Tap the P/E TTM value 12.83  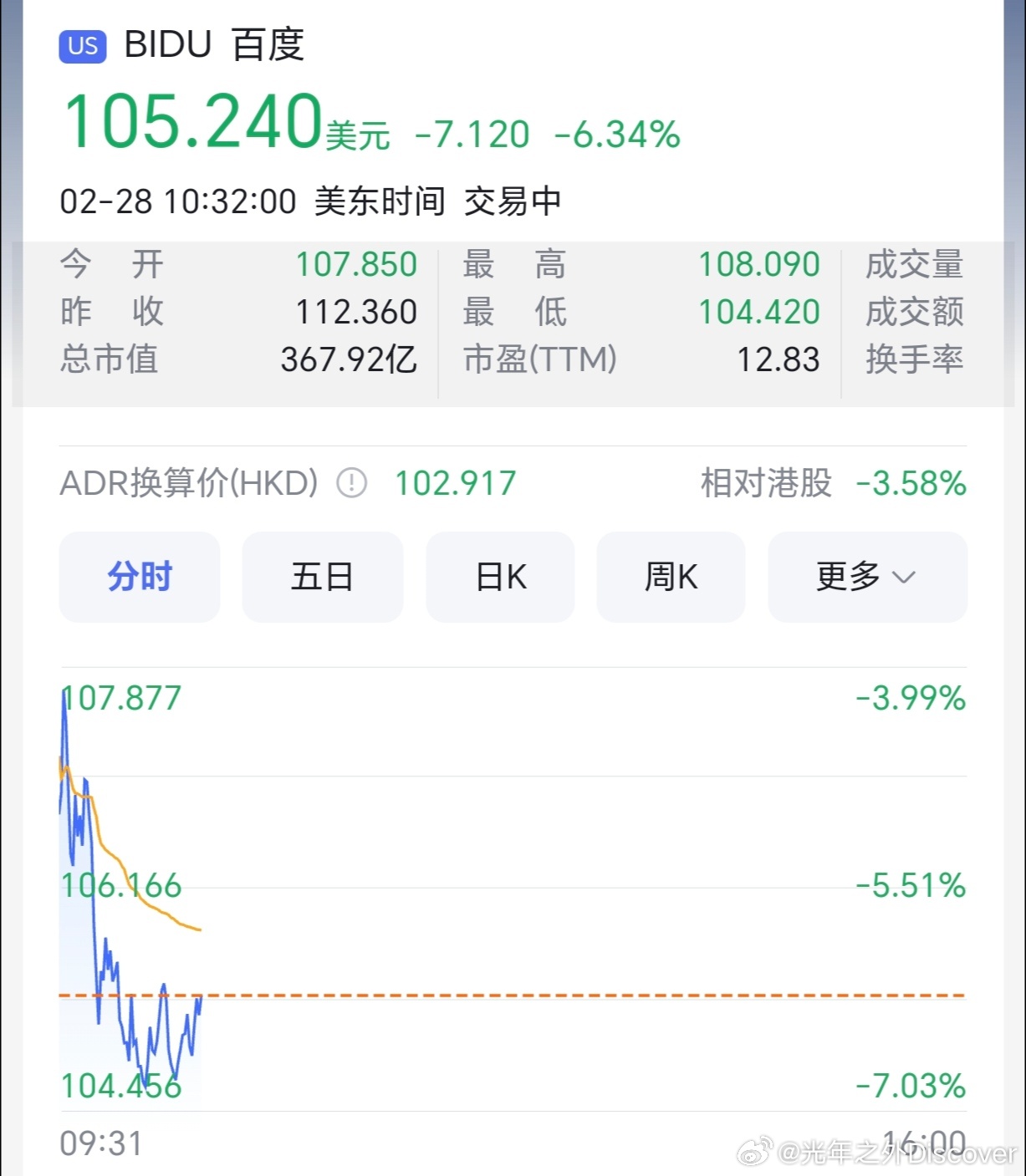click(778, 360)
